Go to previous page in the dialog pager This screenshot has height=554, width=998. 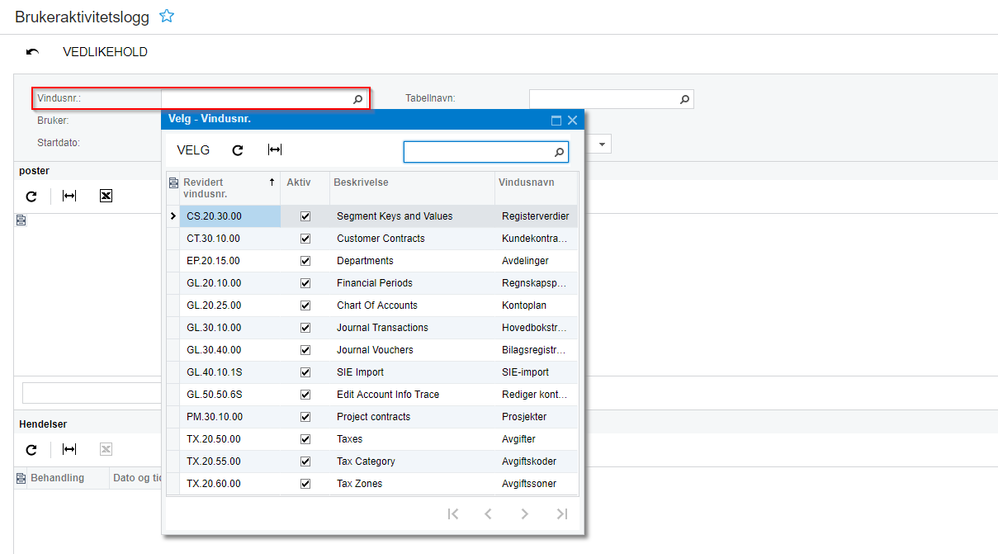tap(488, 514)
